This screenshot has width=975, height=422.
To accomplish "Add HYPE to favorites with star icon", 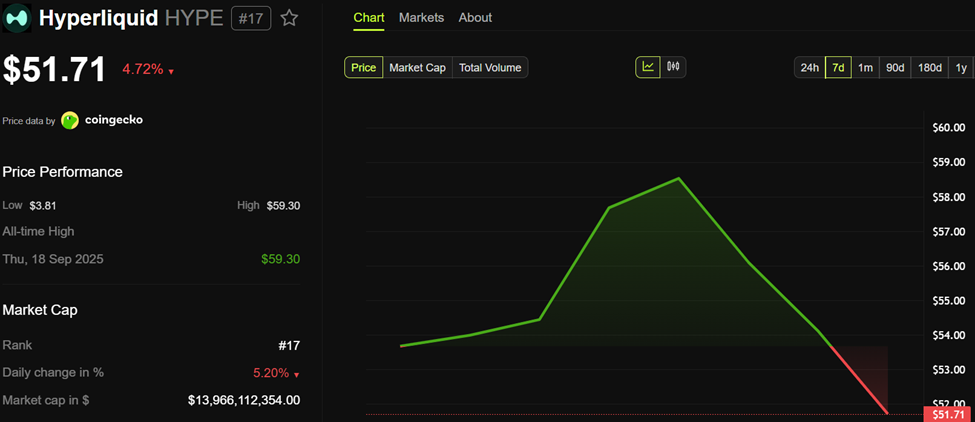I will (289, 18).
